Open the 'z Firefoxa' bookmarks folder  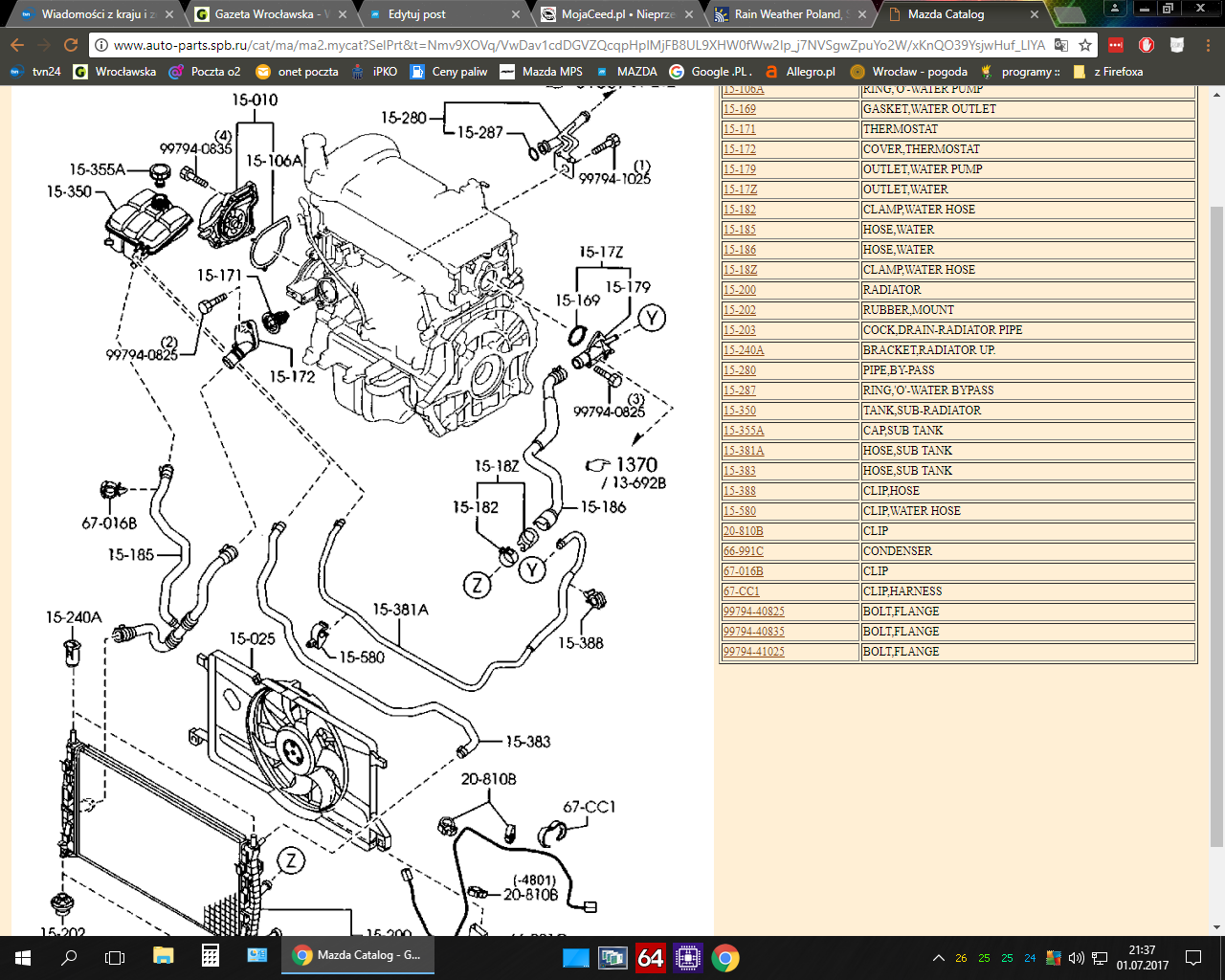tap(1108, 72)
